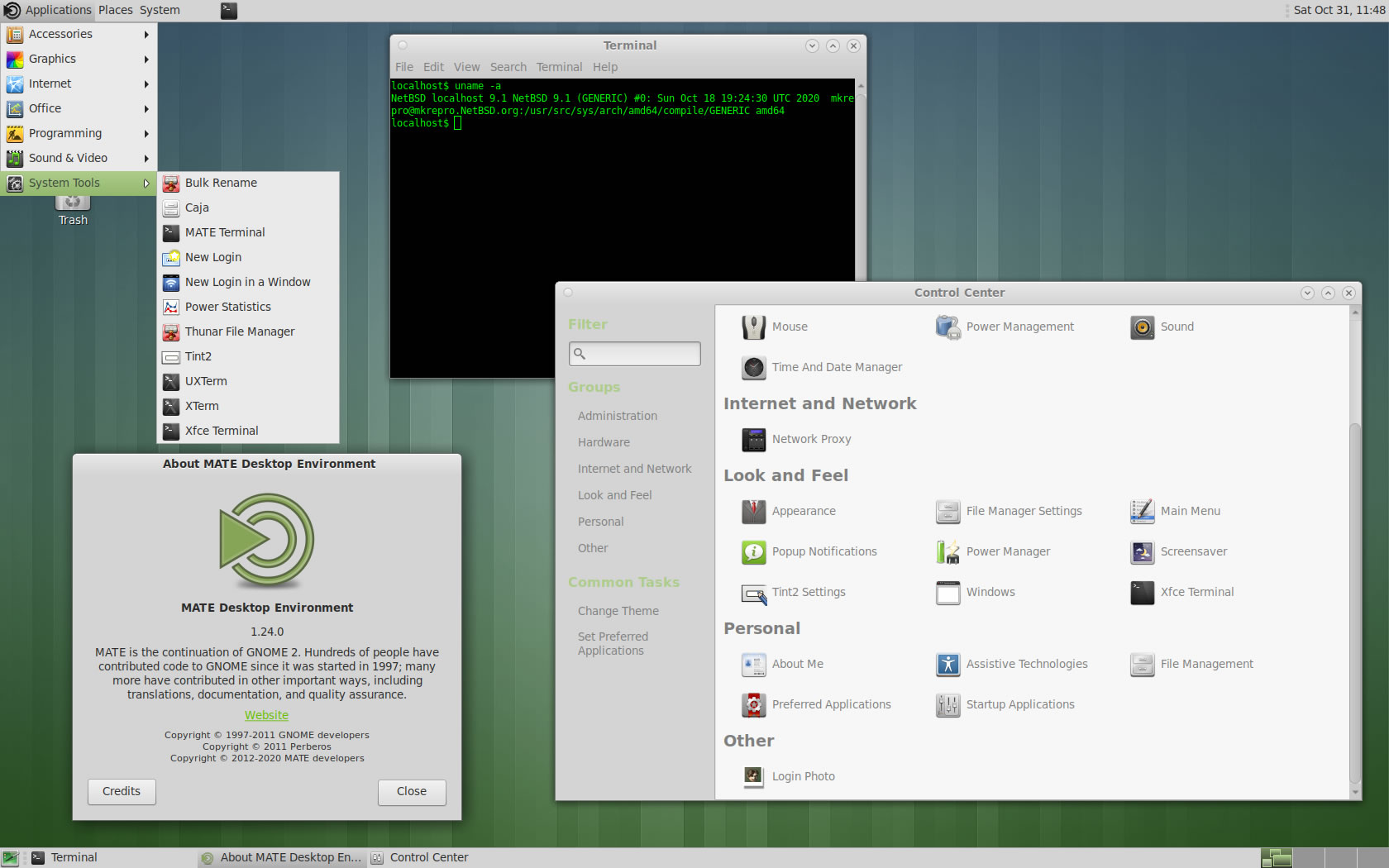Viewport: 1389px width, 868px height.
Task: Click terminal launcher icon in top panel
Action: click(229, 10)
